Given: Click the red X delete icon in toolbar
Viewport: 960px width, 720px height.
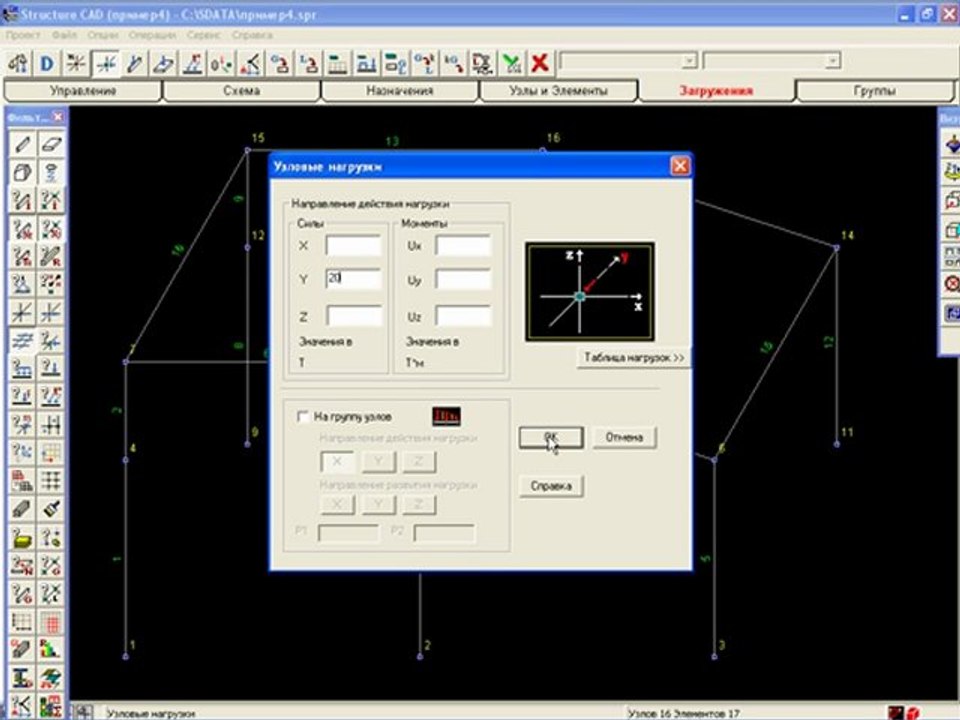Looking at the screenshot, I should [539, 63].
